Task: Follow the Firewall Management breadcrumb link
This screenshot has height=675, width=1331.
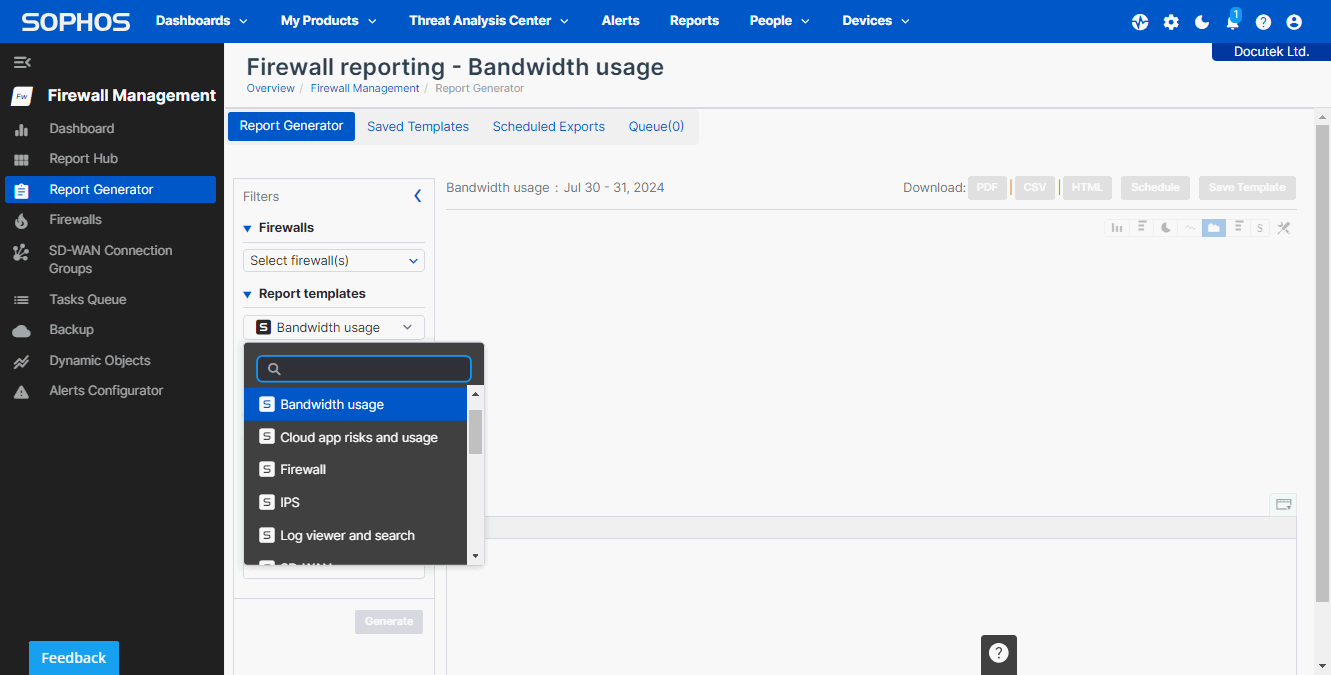Action: click(365, 88)
